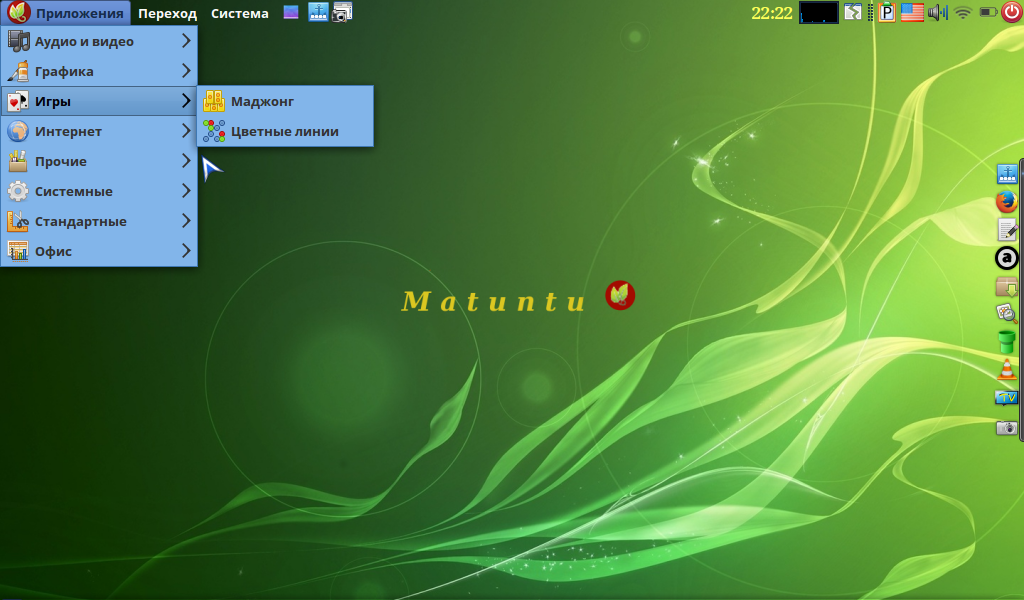Click the clock showing 22:22
1024x600 pixels.
pos(771,13)
